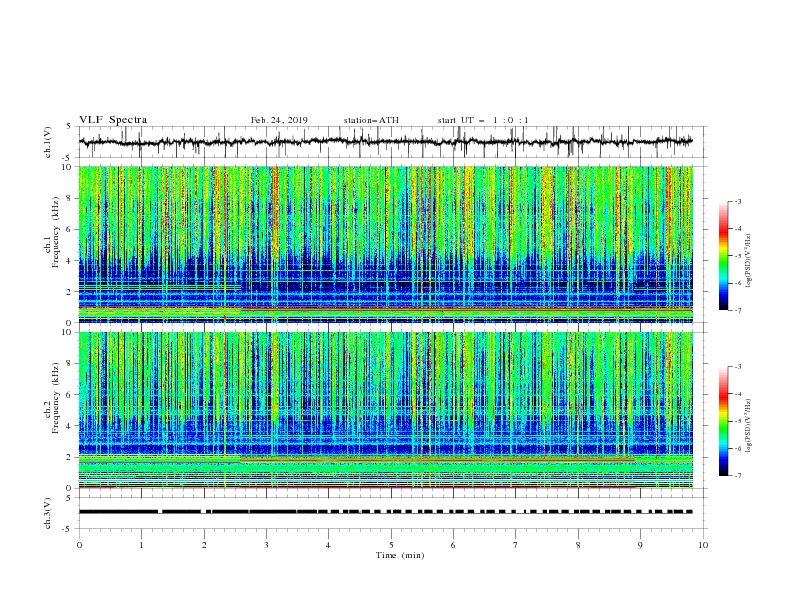
Task: Click the date 'Feb. 24, 2019'
Action: click(279, 120)
